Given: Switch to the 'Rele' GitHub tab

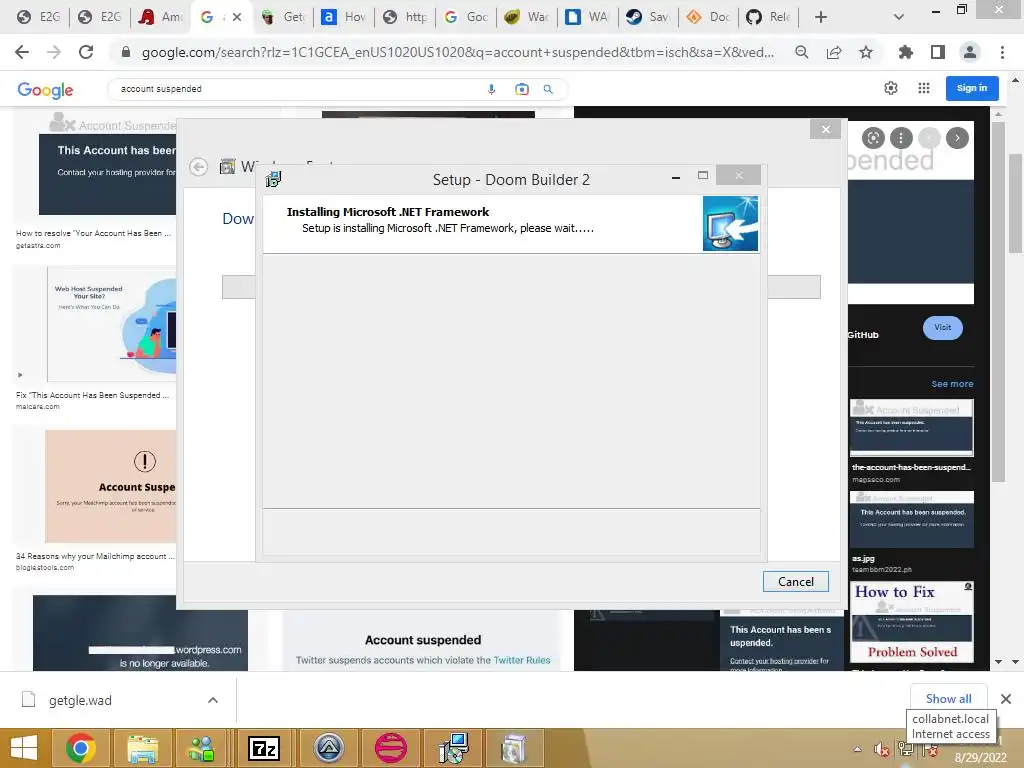Looking at the screenshot, I should [768, 17].
